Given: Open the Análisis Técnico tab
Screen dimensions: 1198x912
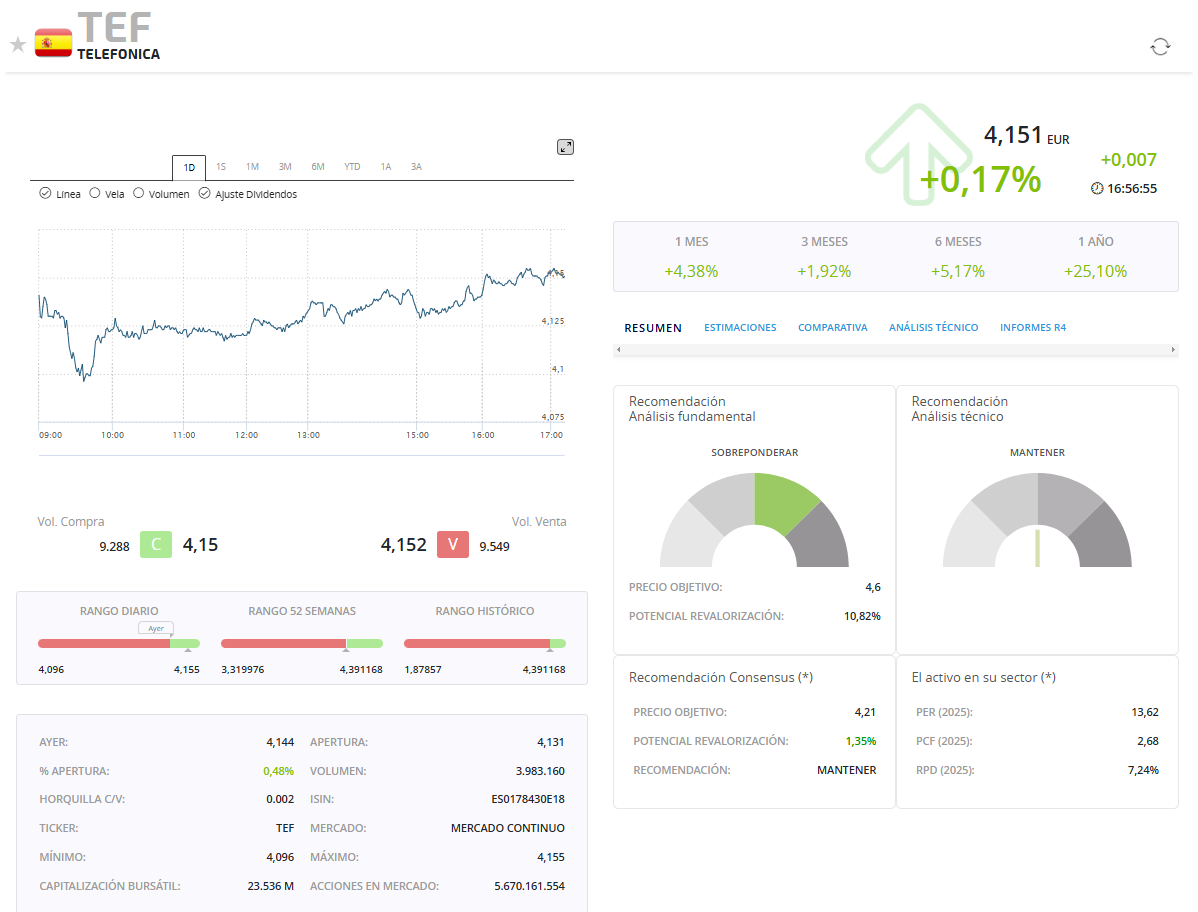Looking at the screenshot, I should point(933,328).
